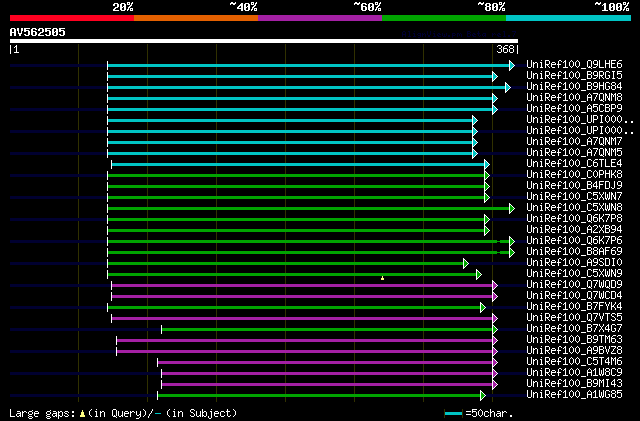Select the UniRef100_C0PHK8 label
The image size is (640, 421).
(x=574, y=175)
